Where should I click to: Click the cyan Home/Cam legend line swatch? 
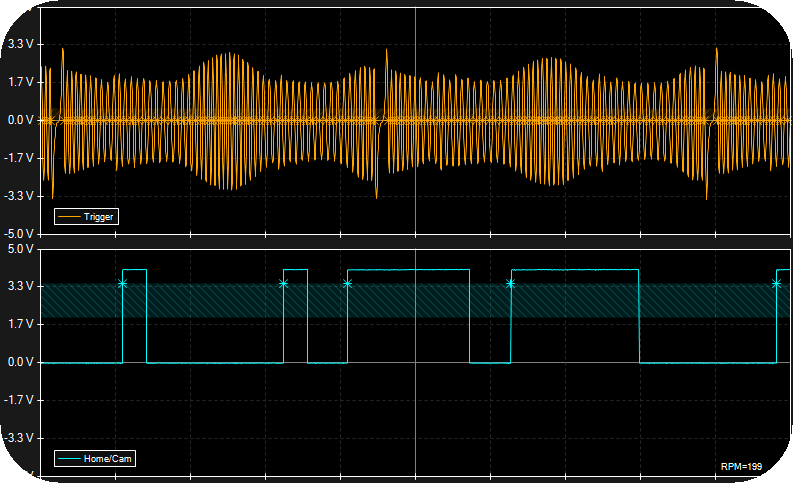69,459
